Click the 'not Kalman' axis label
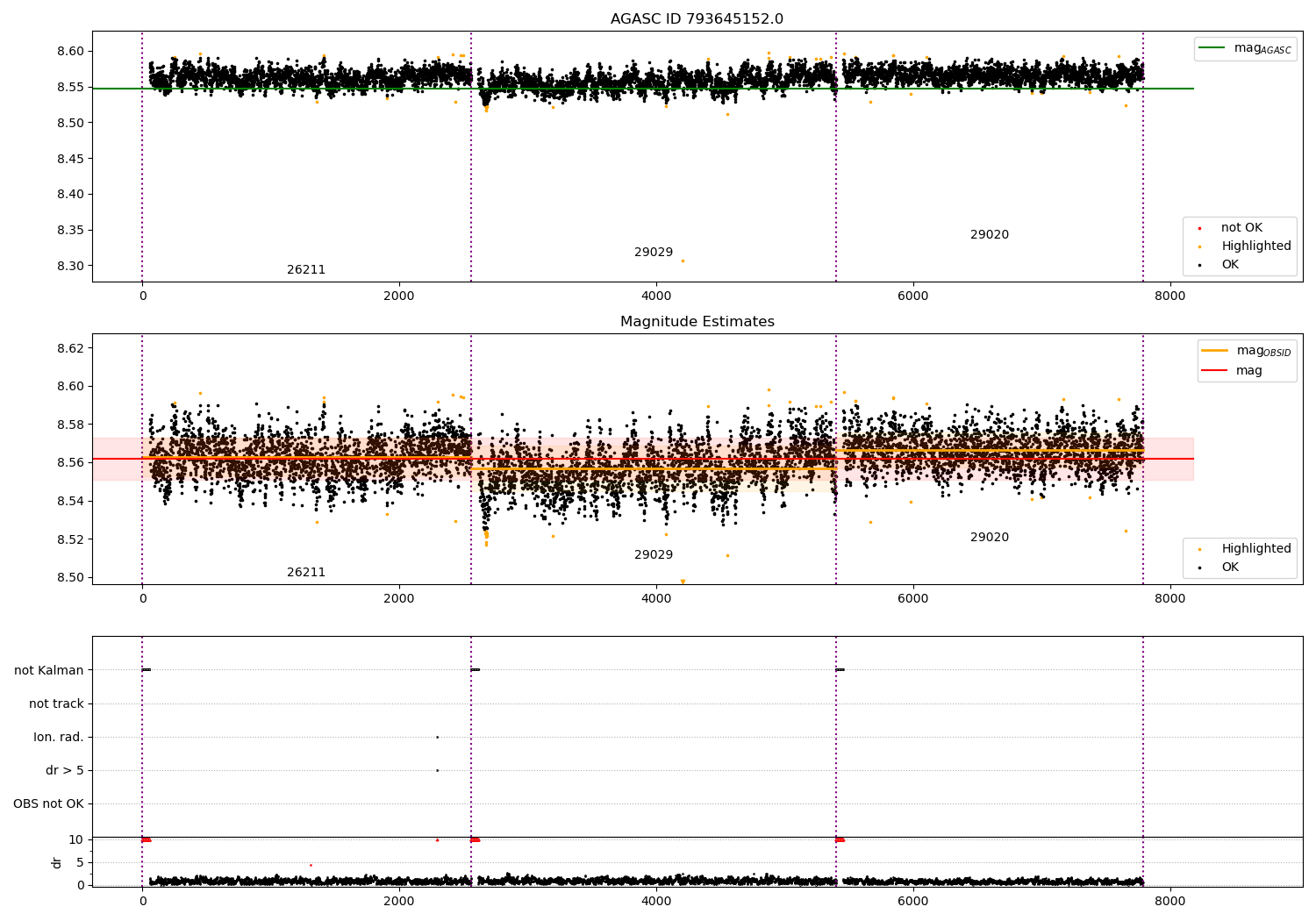This screenshot has height=921, width=1316. [x=49, y=670]
